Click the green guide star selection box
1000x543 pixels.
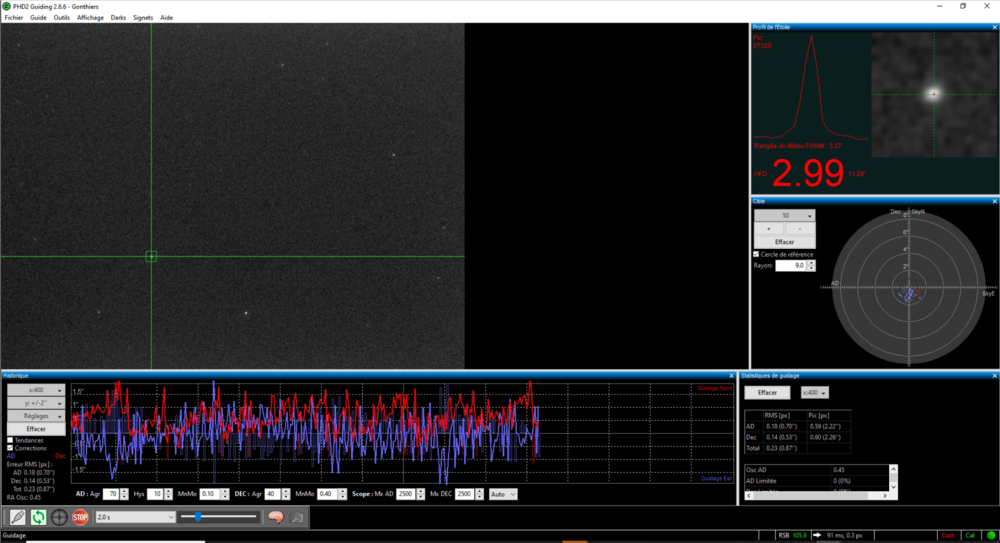(x=151, y=257)
